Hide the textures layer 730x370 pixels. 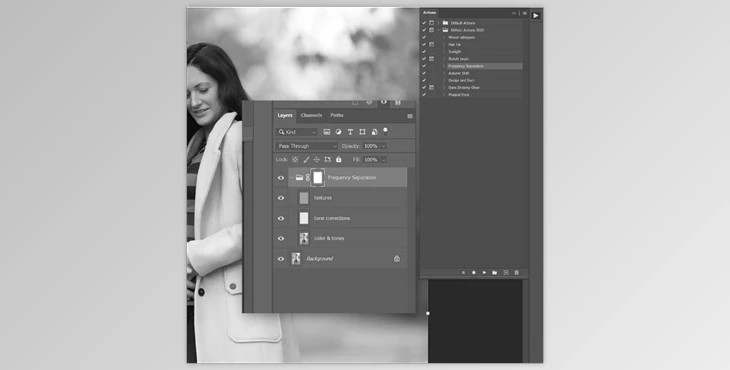281,198
